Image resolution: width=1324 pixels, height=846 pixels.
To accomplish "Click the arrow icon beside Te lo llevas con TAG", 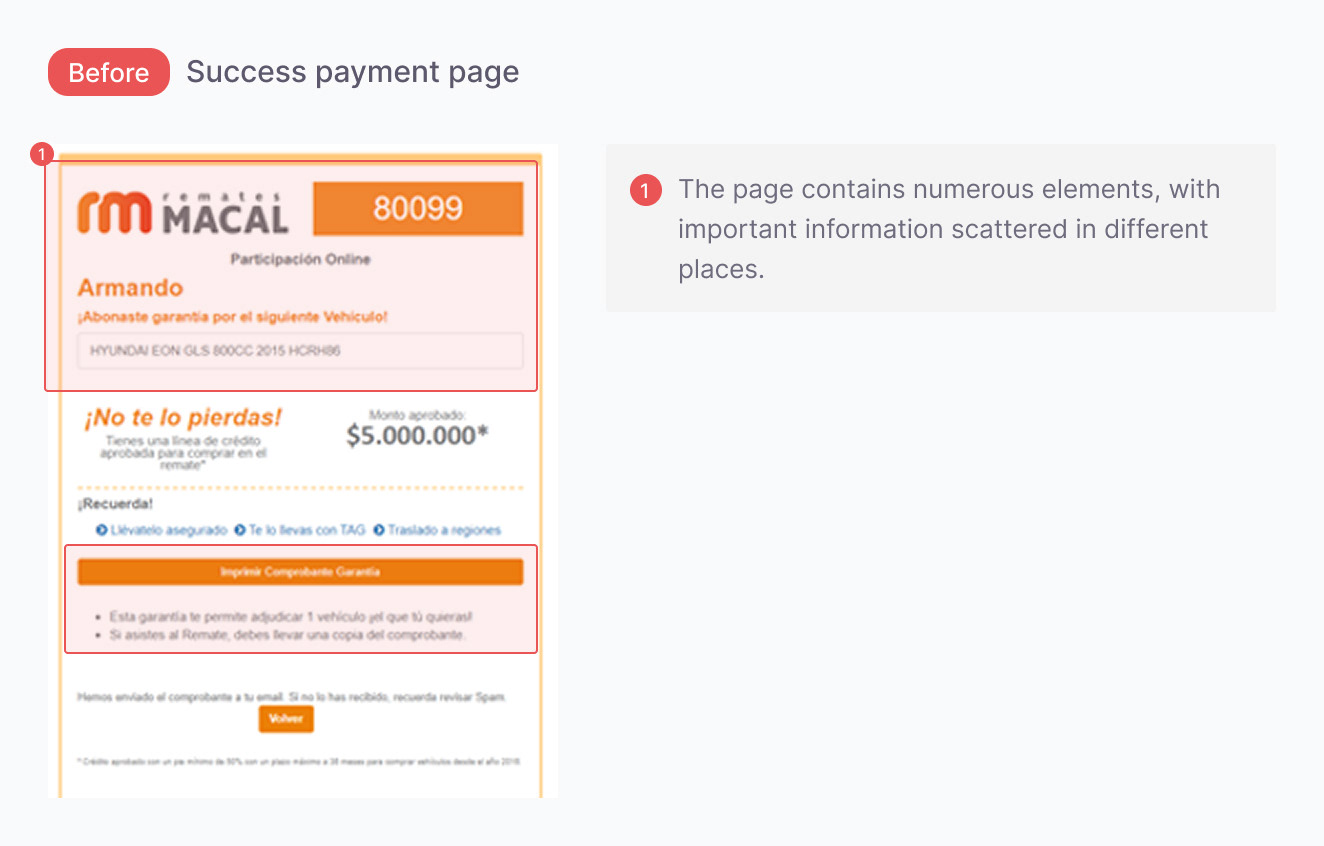I will pyautogui.click(x=240, y=530).
